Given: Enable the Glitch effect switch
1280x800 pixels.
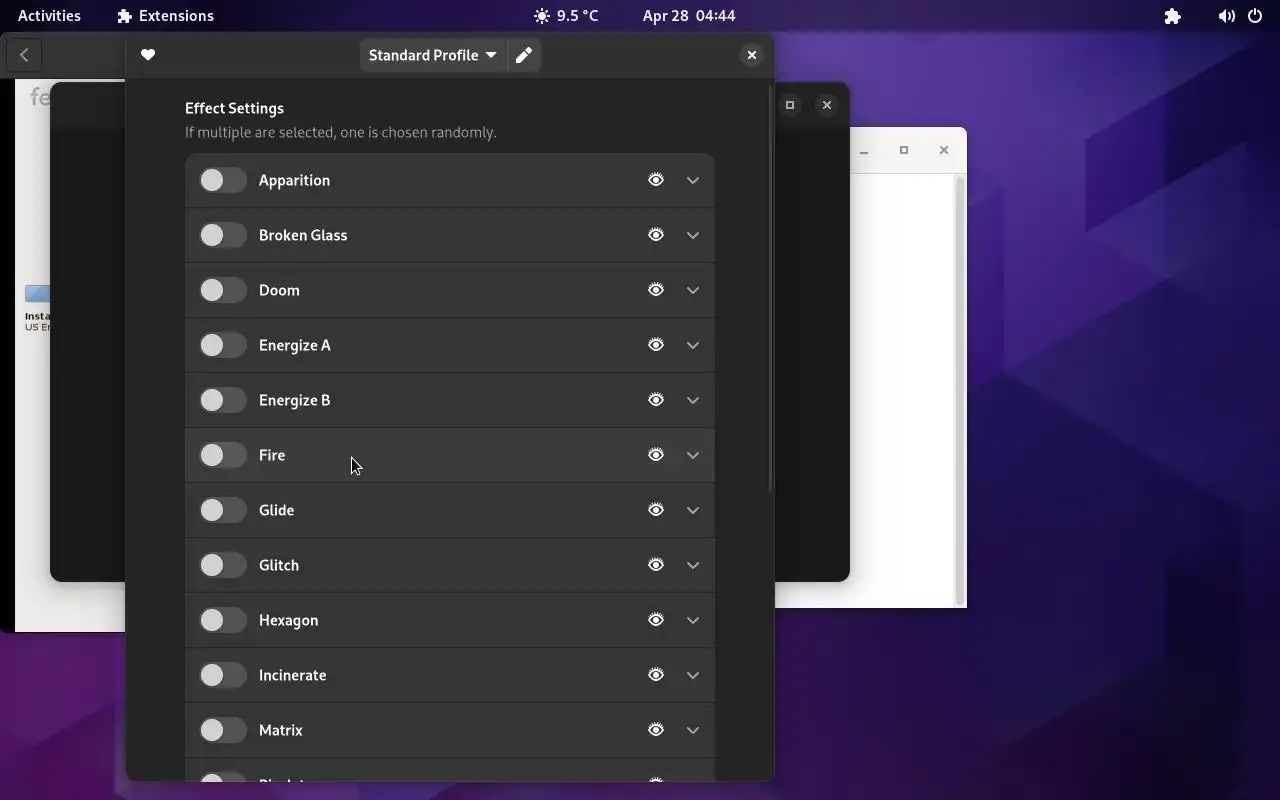Looking at the screenshot, I should pos(222,565).
